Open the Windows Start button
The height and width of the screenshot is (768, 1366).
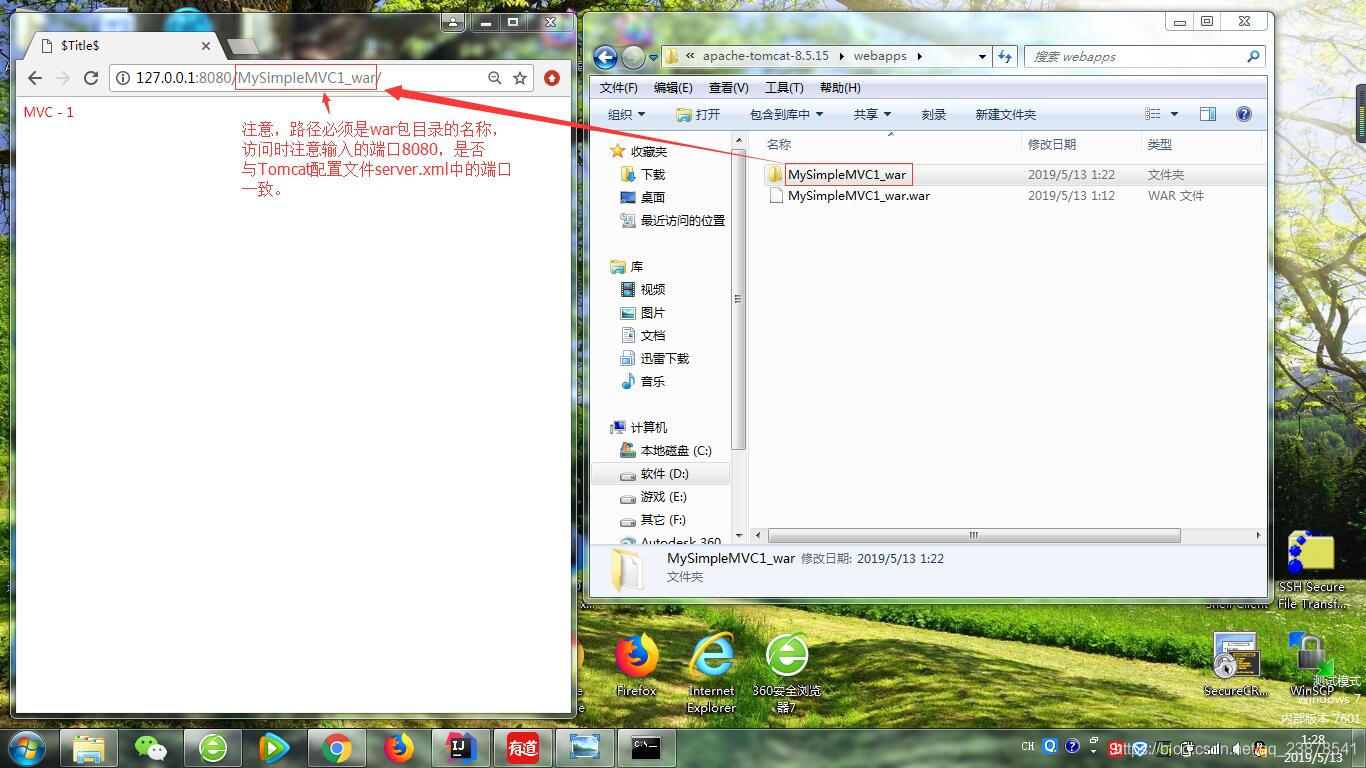point(26,747)
